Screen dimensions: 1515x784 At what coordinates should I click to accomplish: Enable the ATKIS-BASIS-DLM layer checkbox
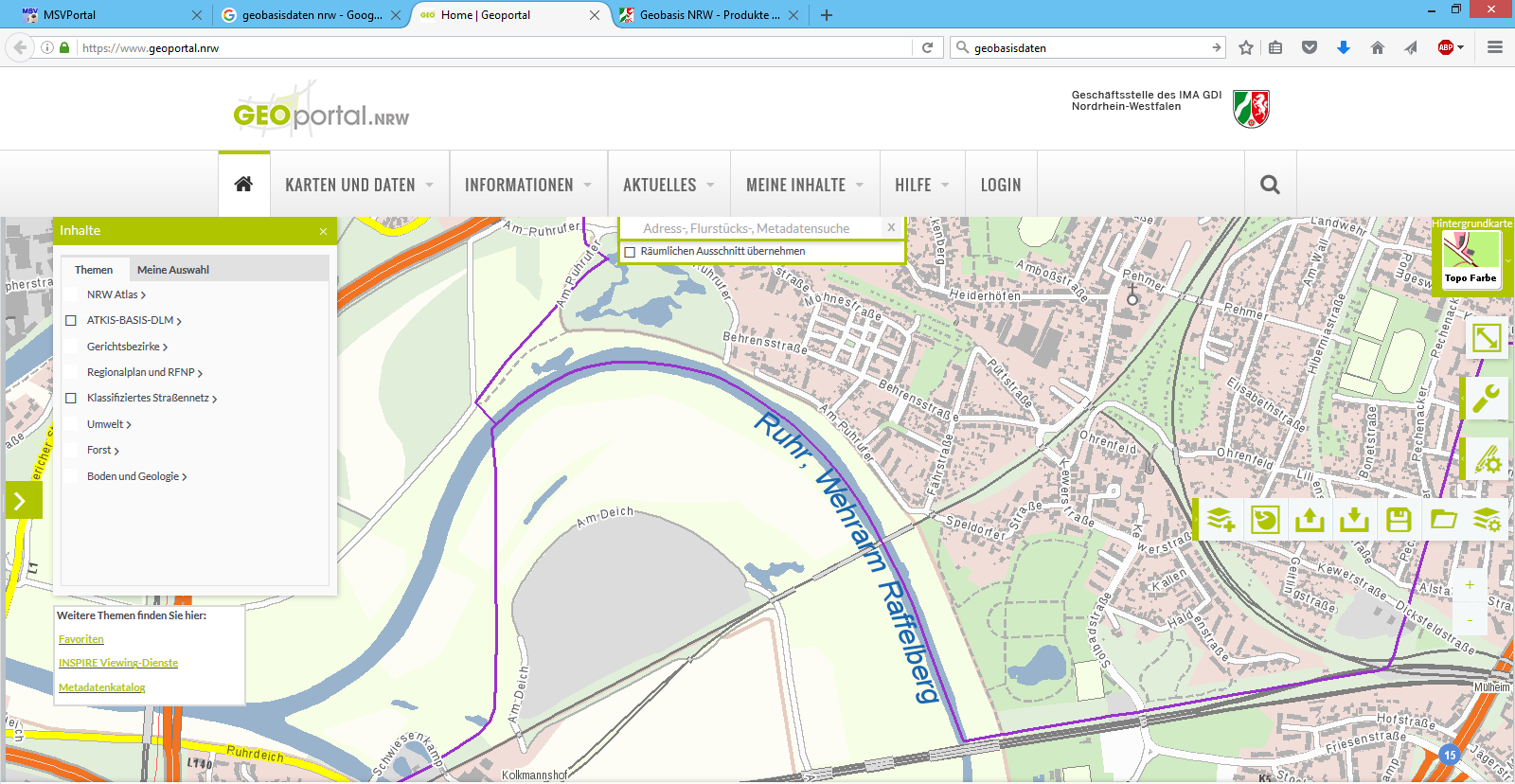click(x=71, y=321)
